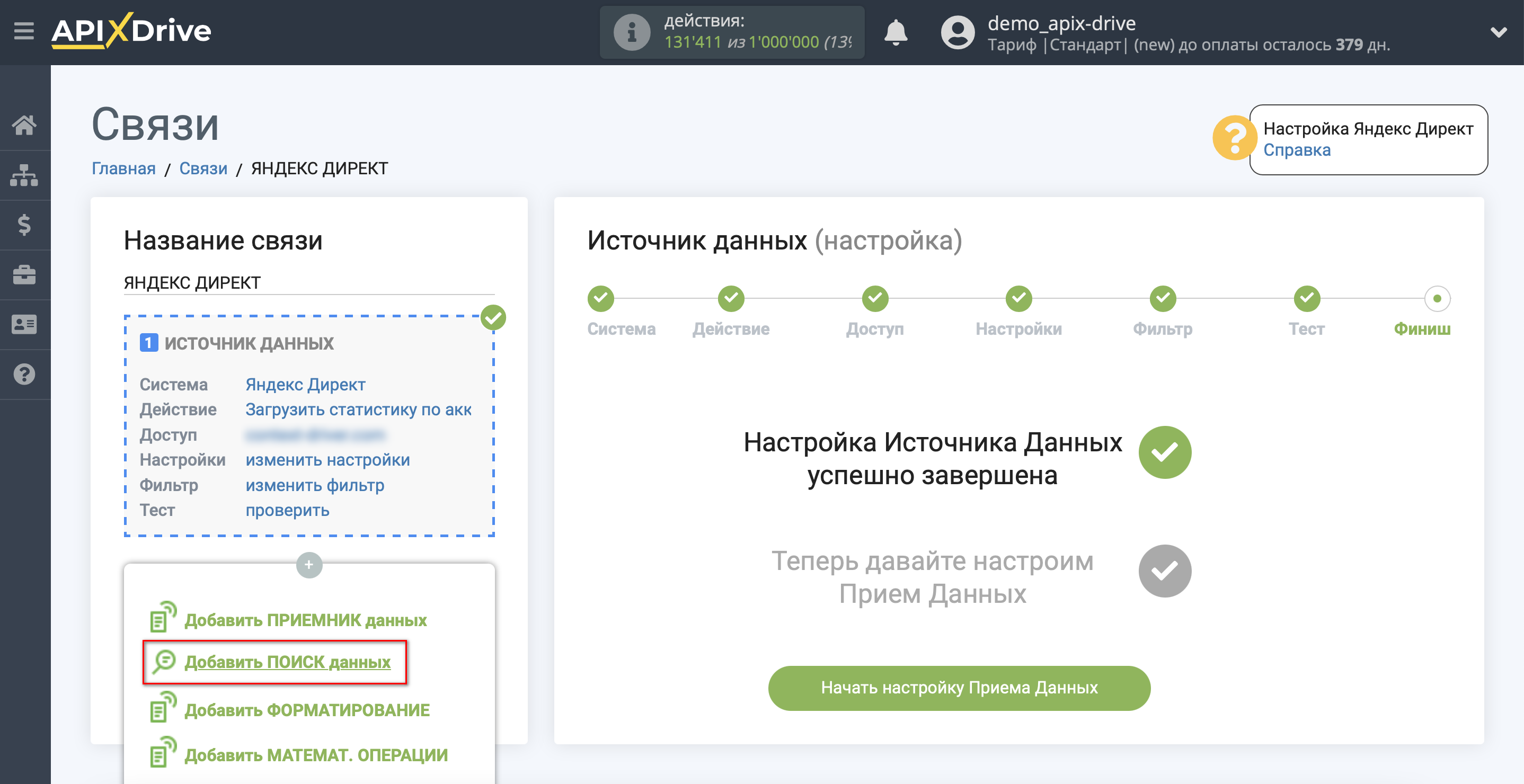The image size is (1524, 784).
Task: Open the Справка link
Action: 1297,150
